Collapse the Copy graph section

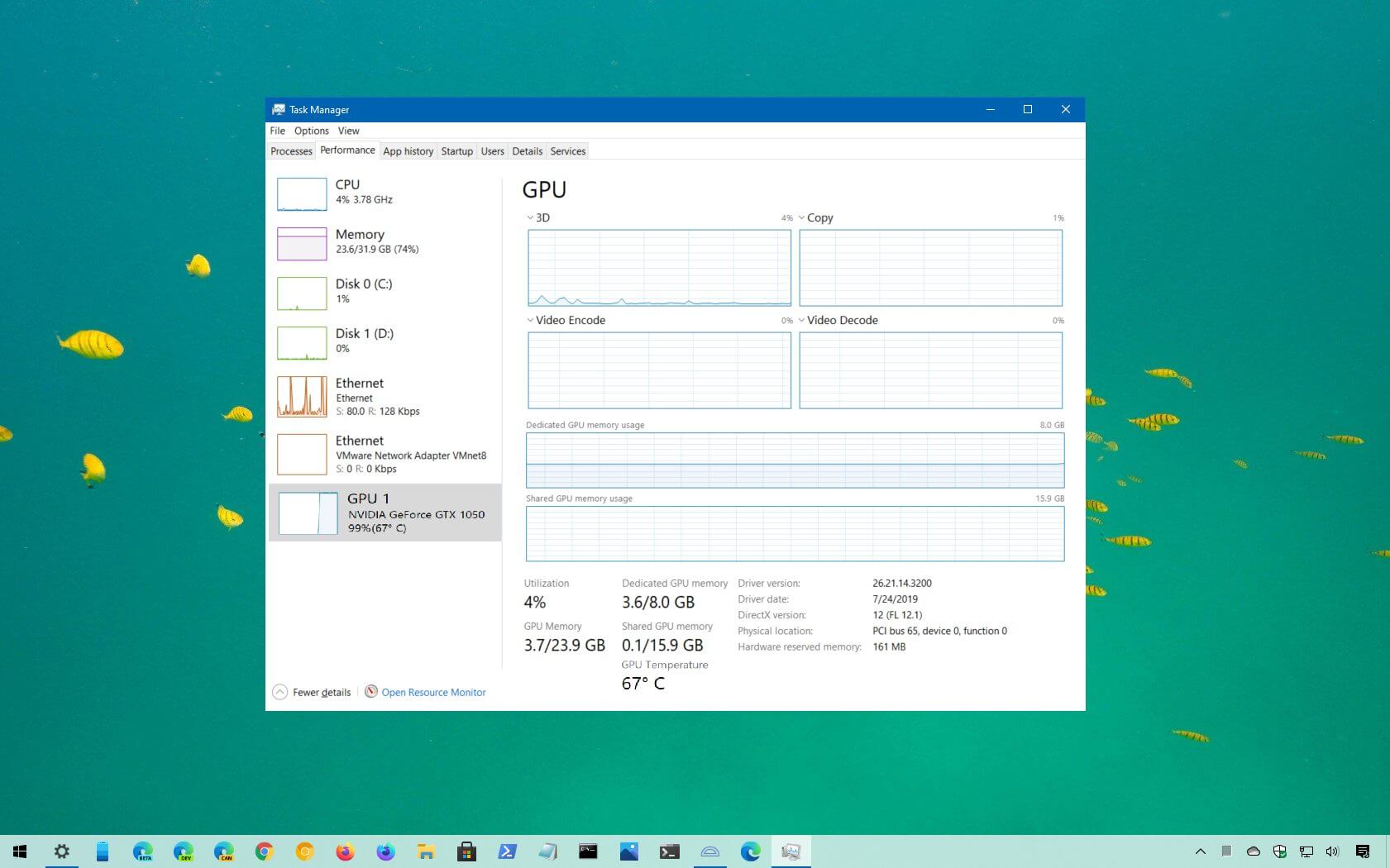click(x=801, y=217)
